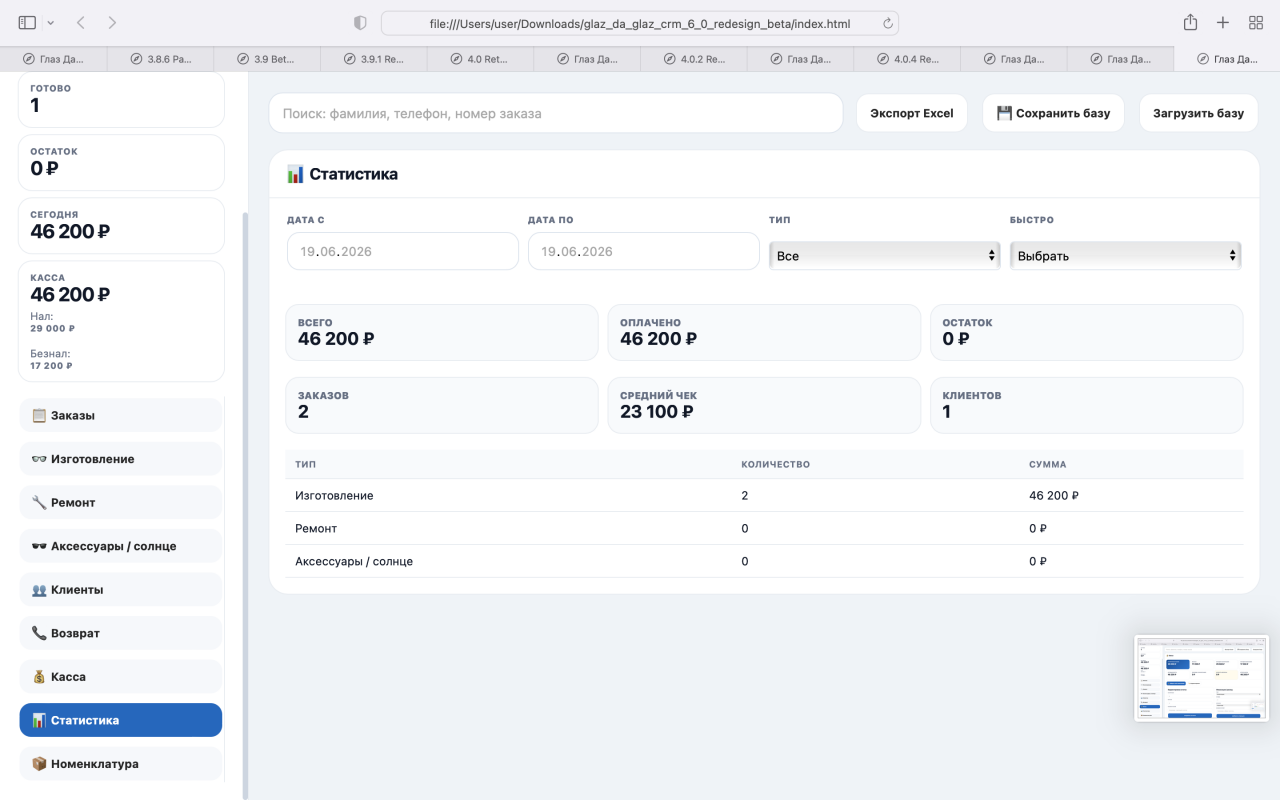Click the Дата по date field

click(644, 251)
